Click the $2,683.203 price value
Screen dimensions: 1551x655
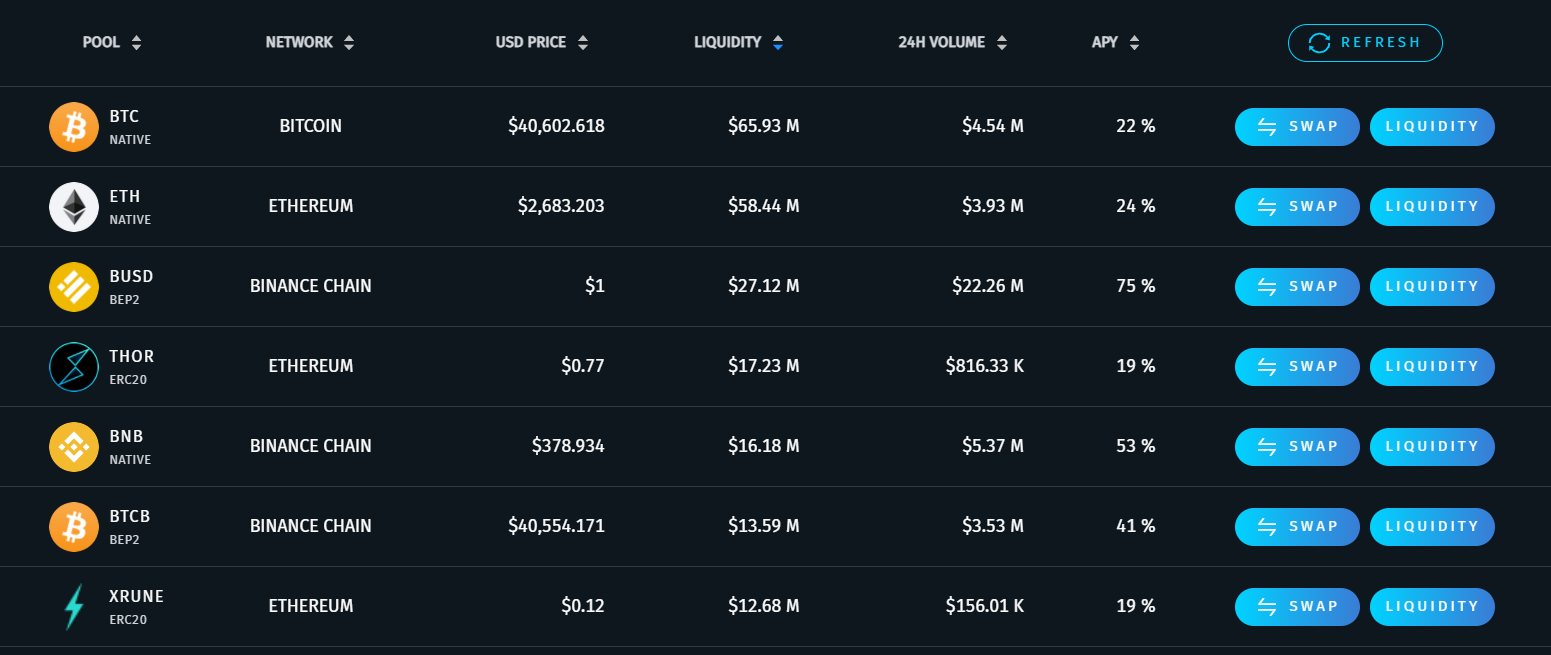pos(561,207)
